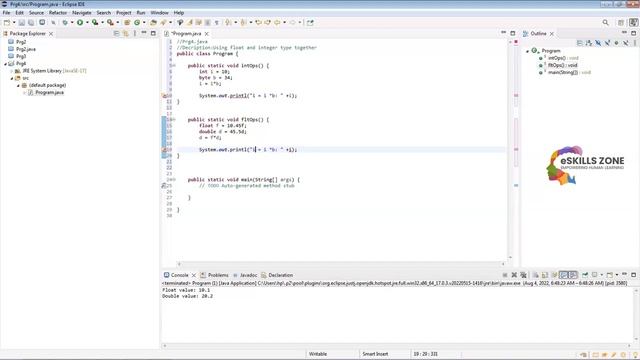Toggle Hide Non-Public Members in Outline
Image resolution: width=640 pixels, height=360 pixels.
tap(617, 43)
